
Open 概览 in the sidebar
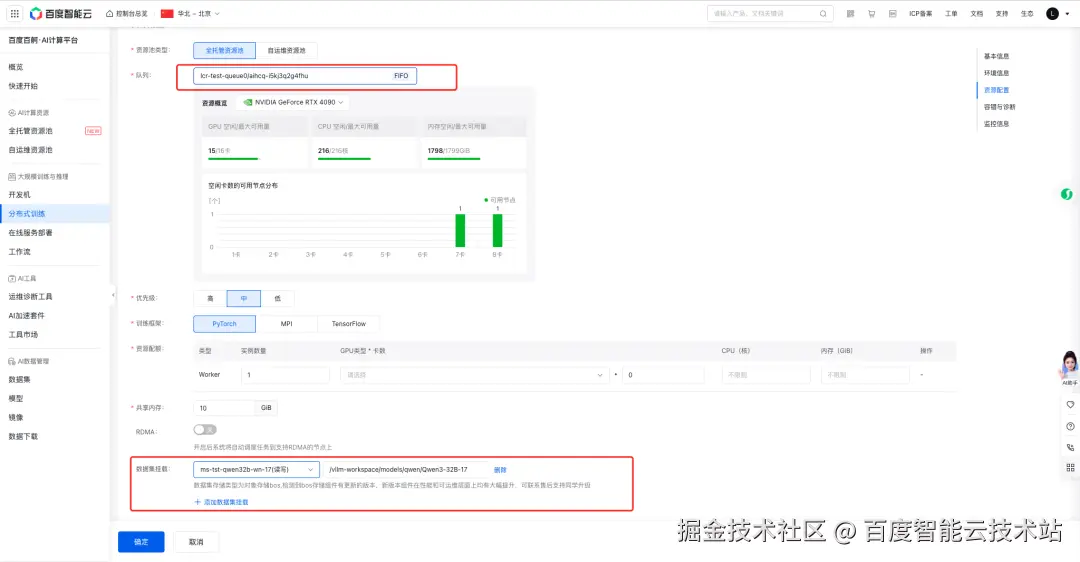(x=16, y=67)
